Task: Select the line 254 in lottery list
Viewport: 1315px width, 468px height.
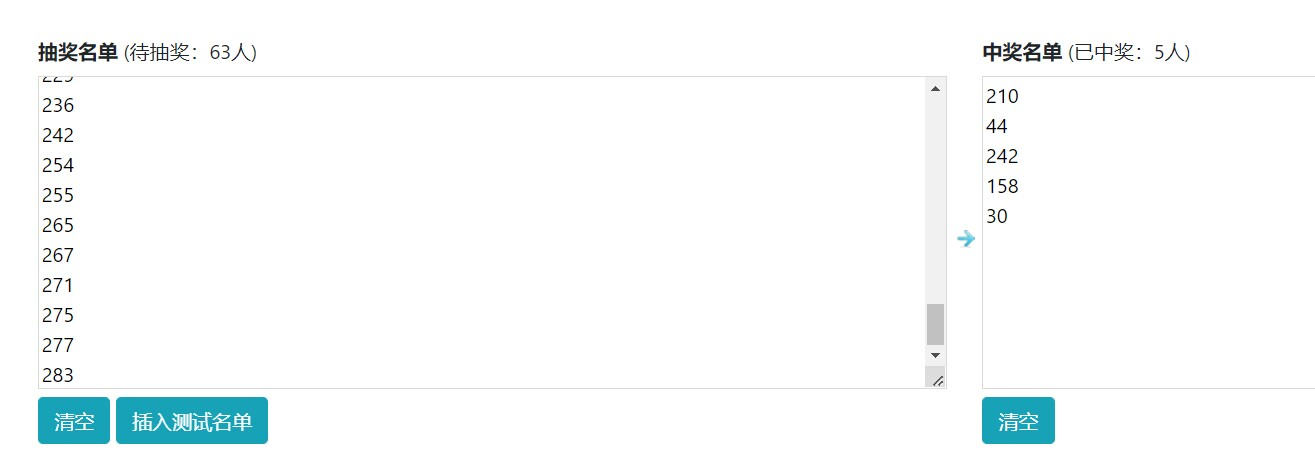Action: coord(58,165)
